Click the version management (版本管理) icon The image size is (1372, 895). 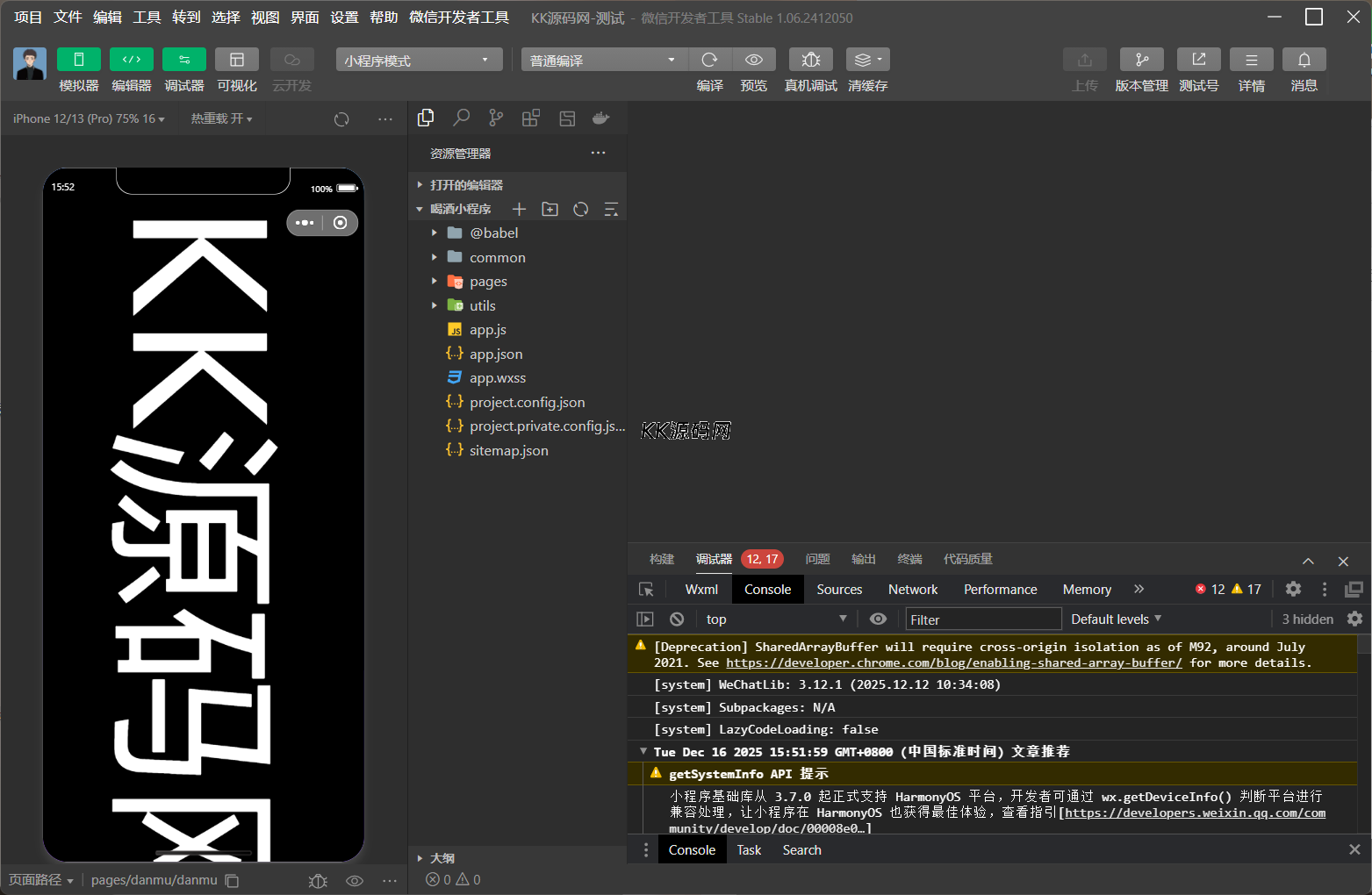point(1141,60)
